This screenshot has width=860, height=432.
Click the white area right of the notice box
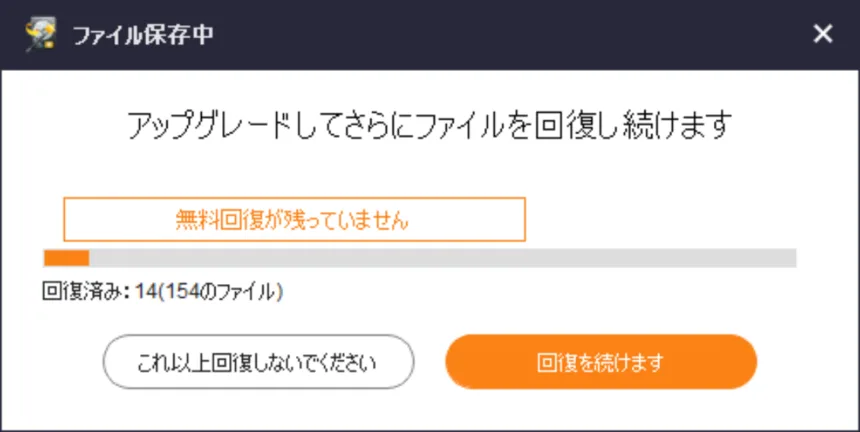tap(658, 219)
